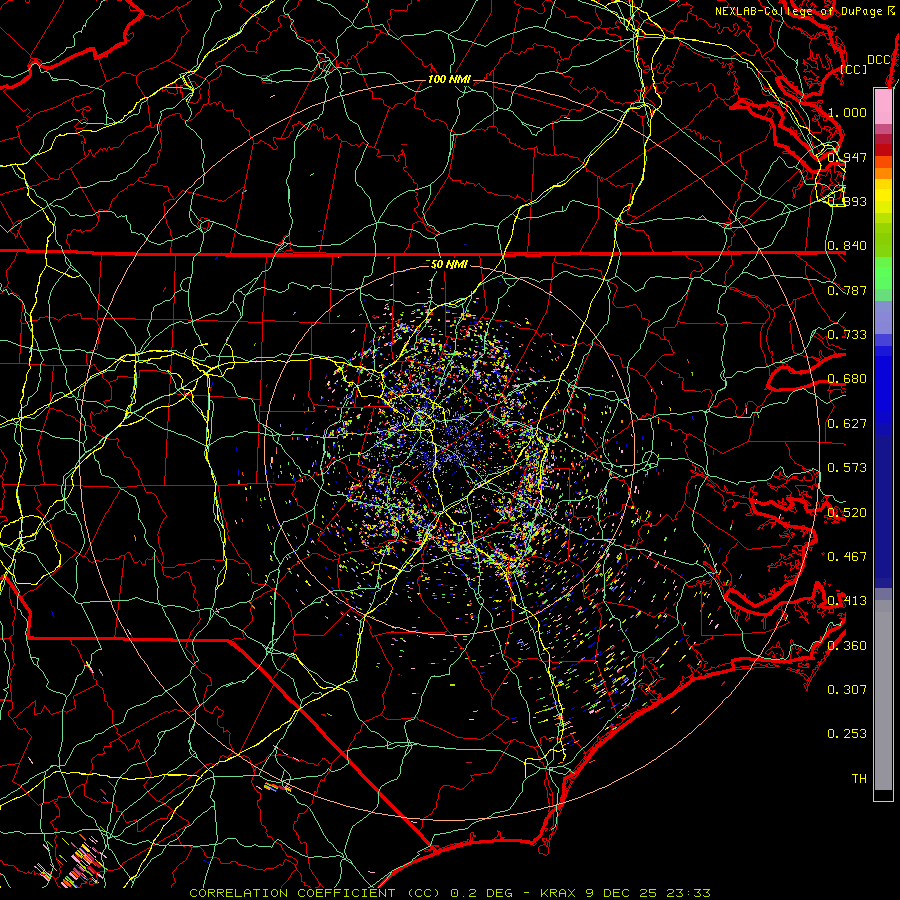This screenshot has width=900, height=900.
Task: Click the 0.893 scale value
Action: pos(847,201)
